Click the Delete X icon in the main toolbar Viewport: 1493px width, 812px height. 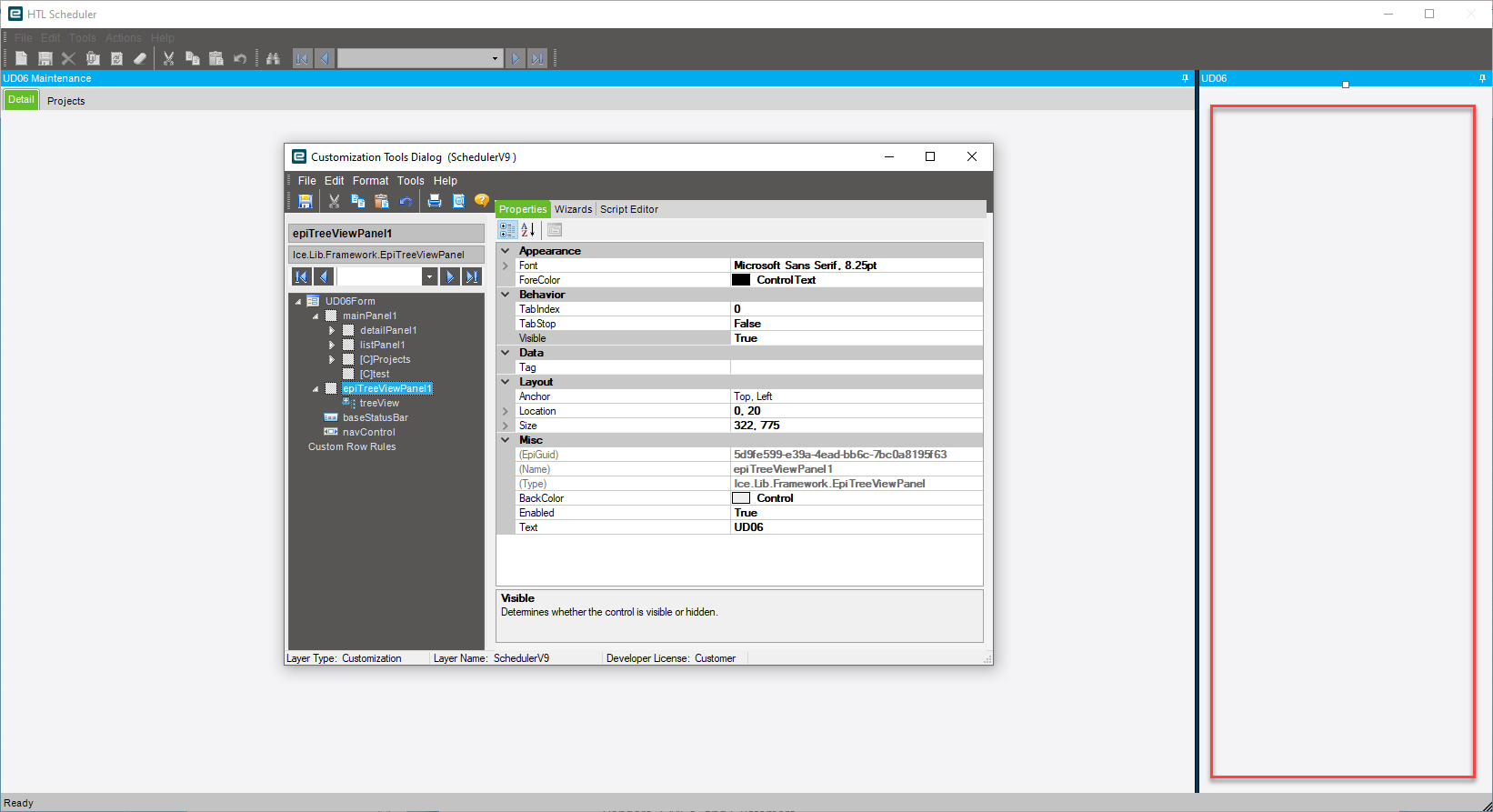coord(68,58)
